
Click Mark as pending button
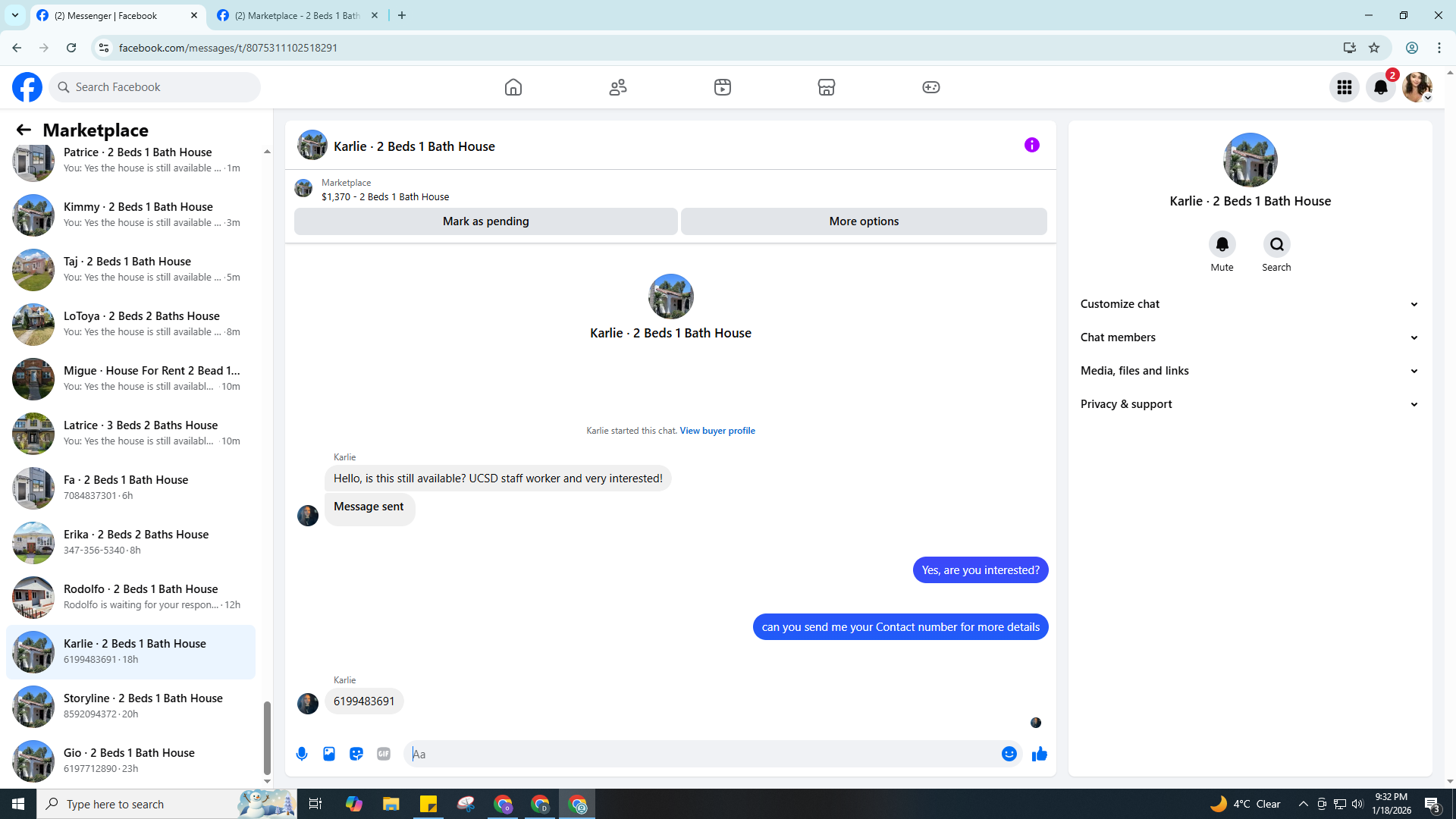(485, 221)
